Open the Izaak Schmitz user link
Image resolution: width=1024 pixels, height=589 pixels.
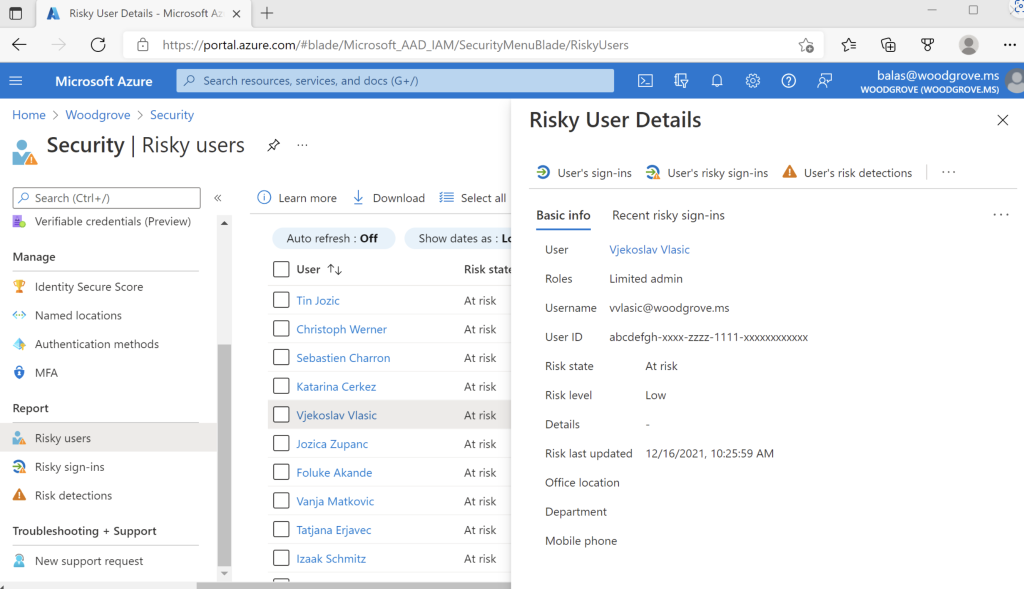[331, 559]
